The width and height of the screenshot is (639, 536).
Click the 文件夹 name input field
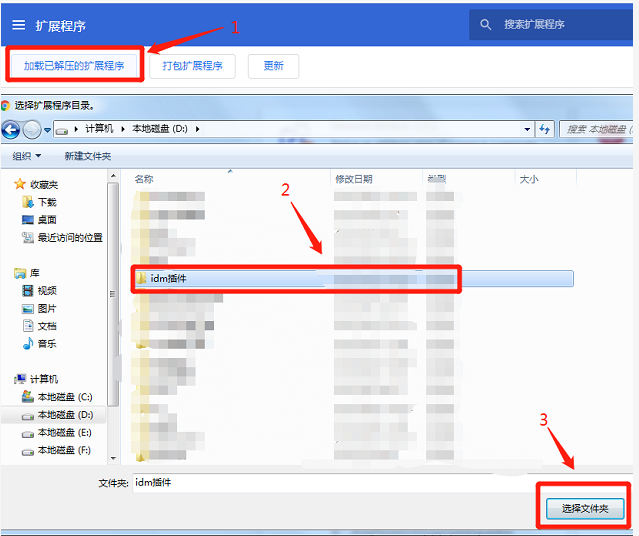[x=383, y=483]
